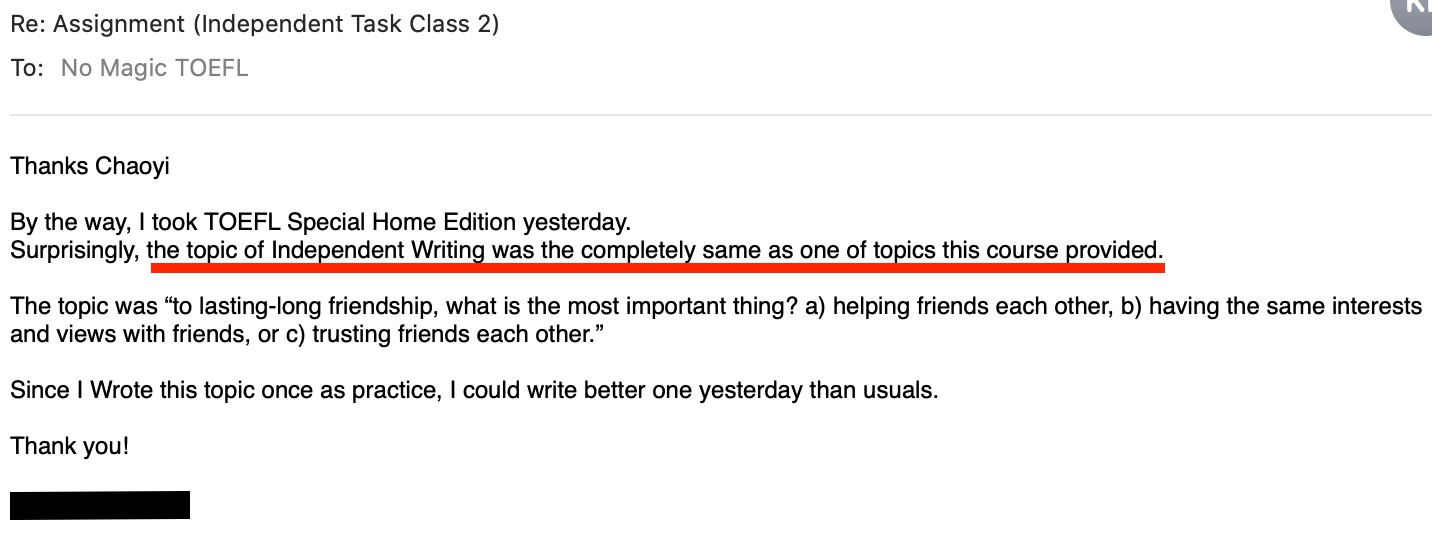Click the header divider line below To:
The height and width of the screenshot is (538, 1432).
point(721,115)
